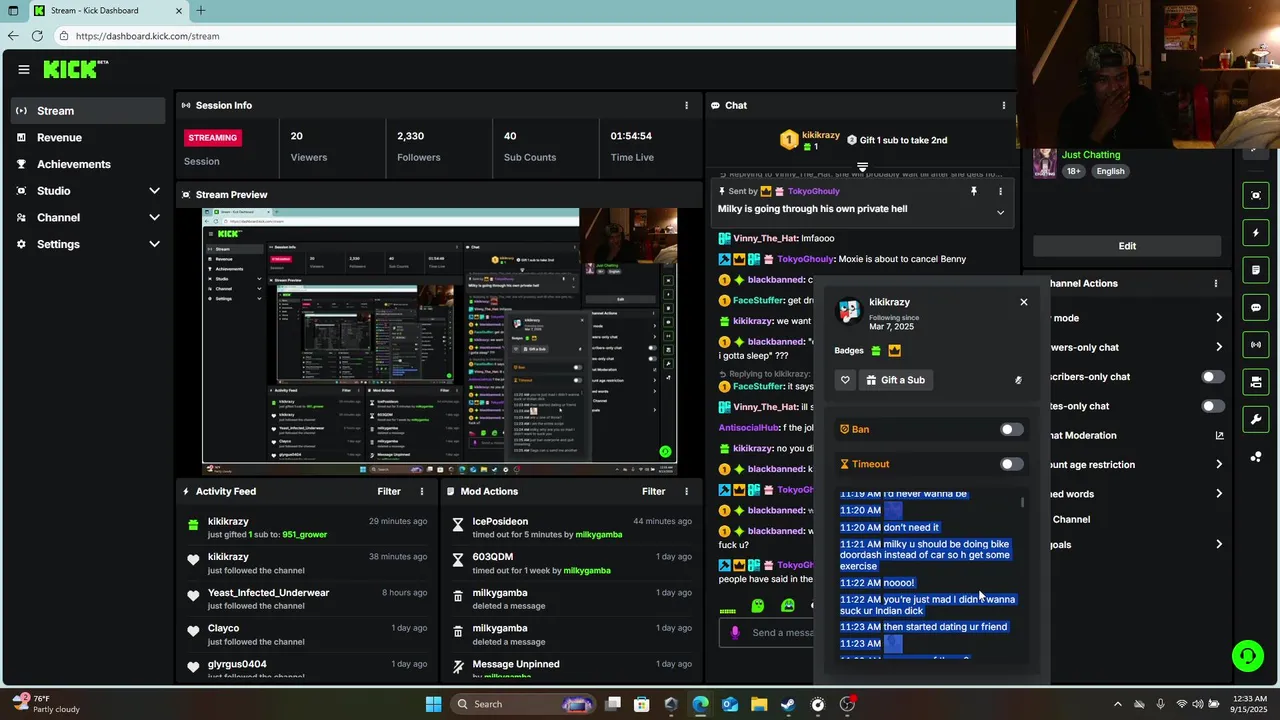The image size is (1280, 720).
Task: Click Edit stream info button
Action: [1127, 246]
